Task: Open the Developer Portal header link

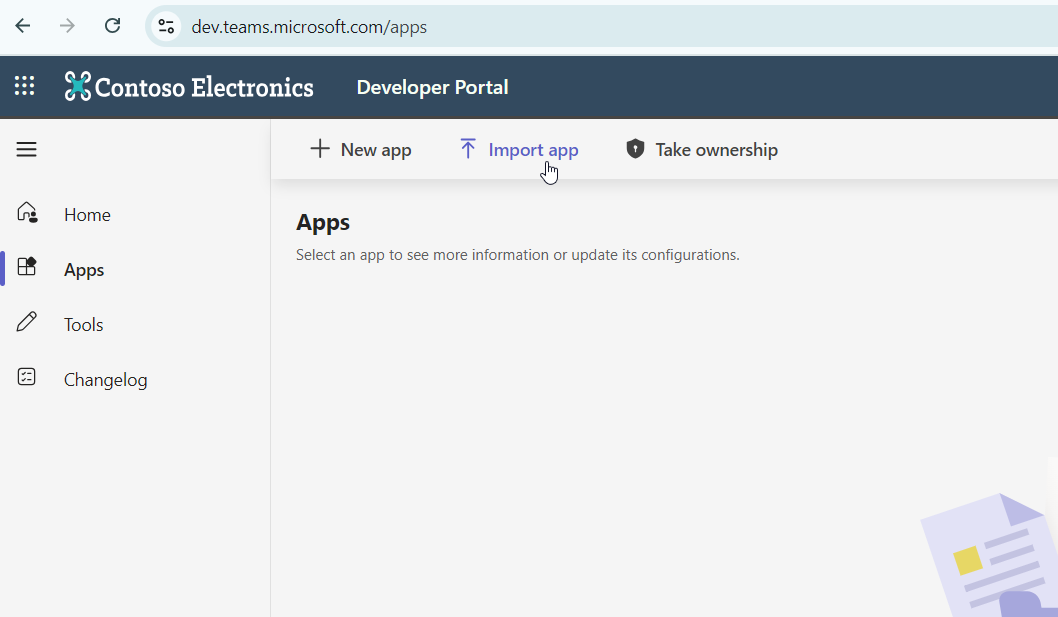Action: pos(433,87)
